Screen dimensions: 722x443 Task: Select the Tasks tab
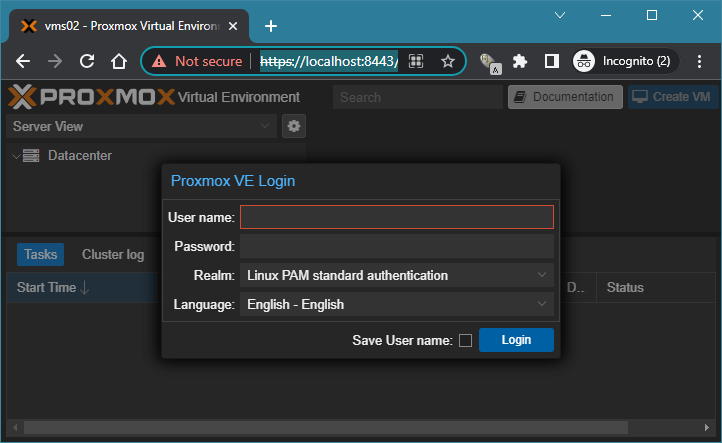point(41,255)
